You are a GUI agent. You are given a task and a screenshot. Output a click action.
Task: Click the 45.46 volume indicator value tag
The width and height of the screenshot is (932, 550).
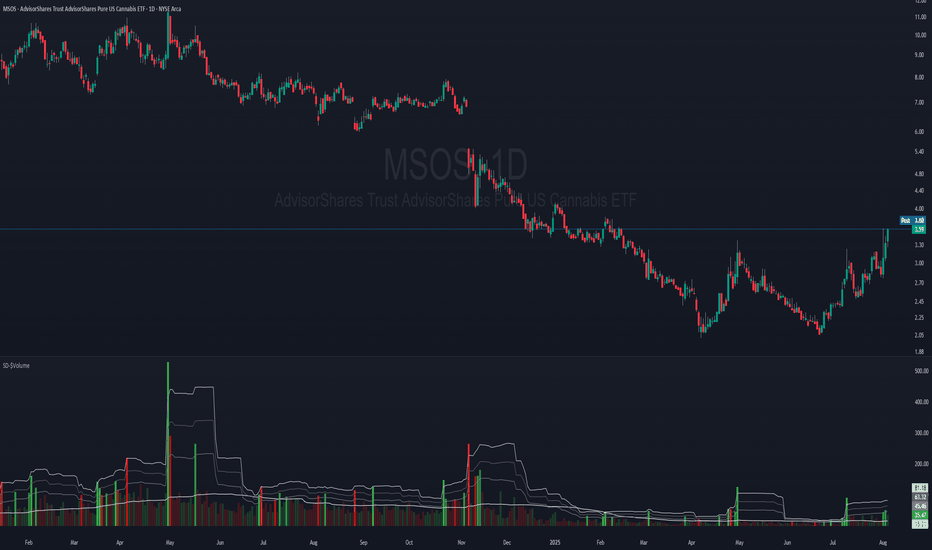[x=920, y=507]
